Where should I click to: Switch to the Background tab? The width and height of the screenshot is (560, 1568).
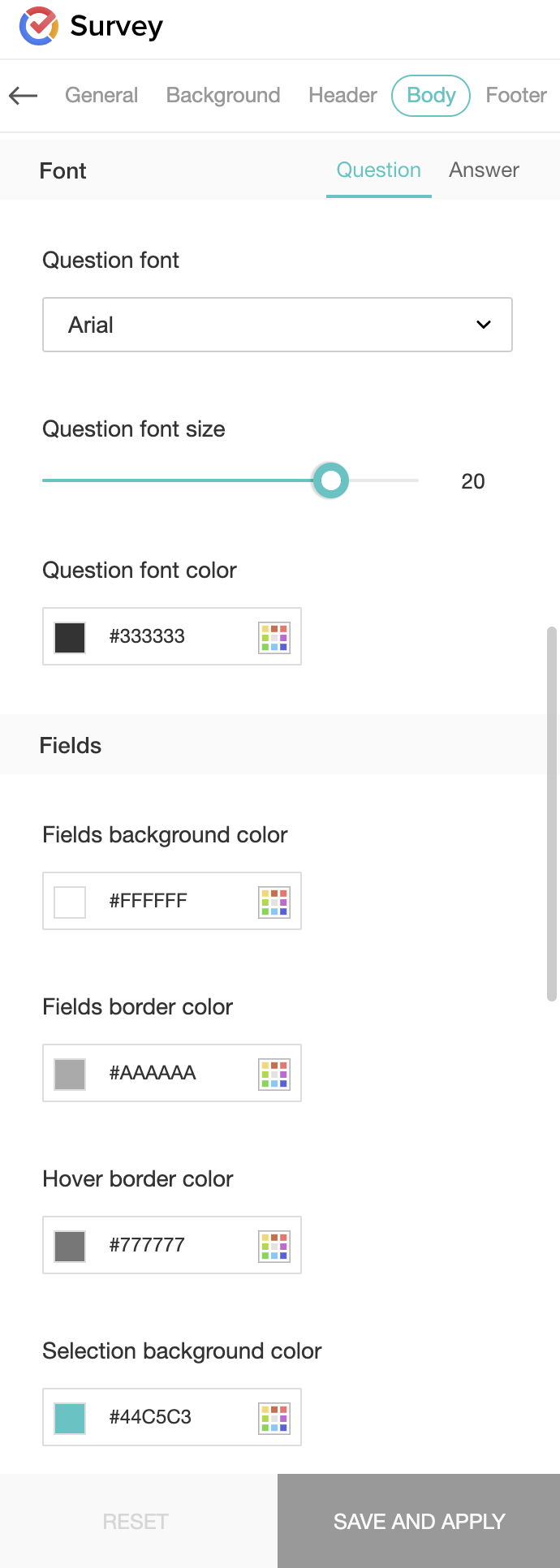pos(223,96)
